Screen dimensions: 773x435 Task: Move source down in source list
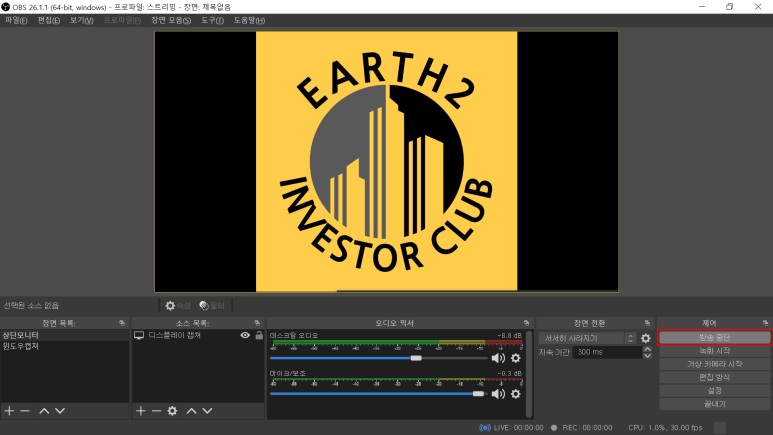click(x=207, y=410)
